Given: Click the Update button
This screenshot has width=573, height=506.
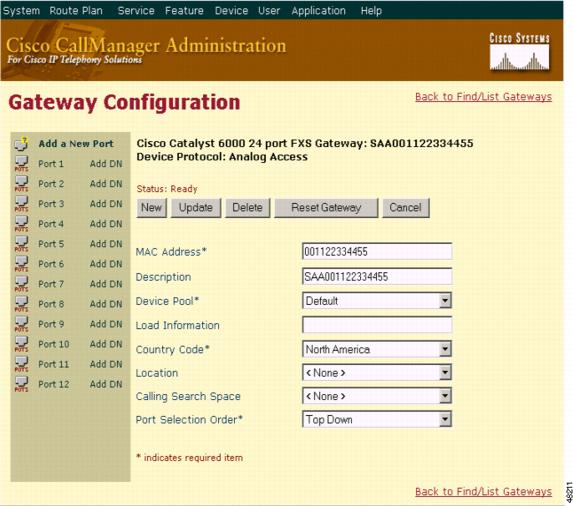Looking at the screenshot, I should (196, 208).
